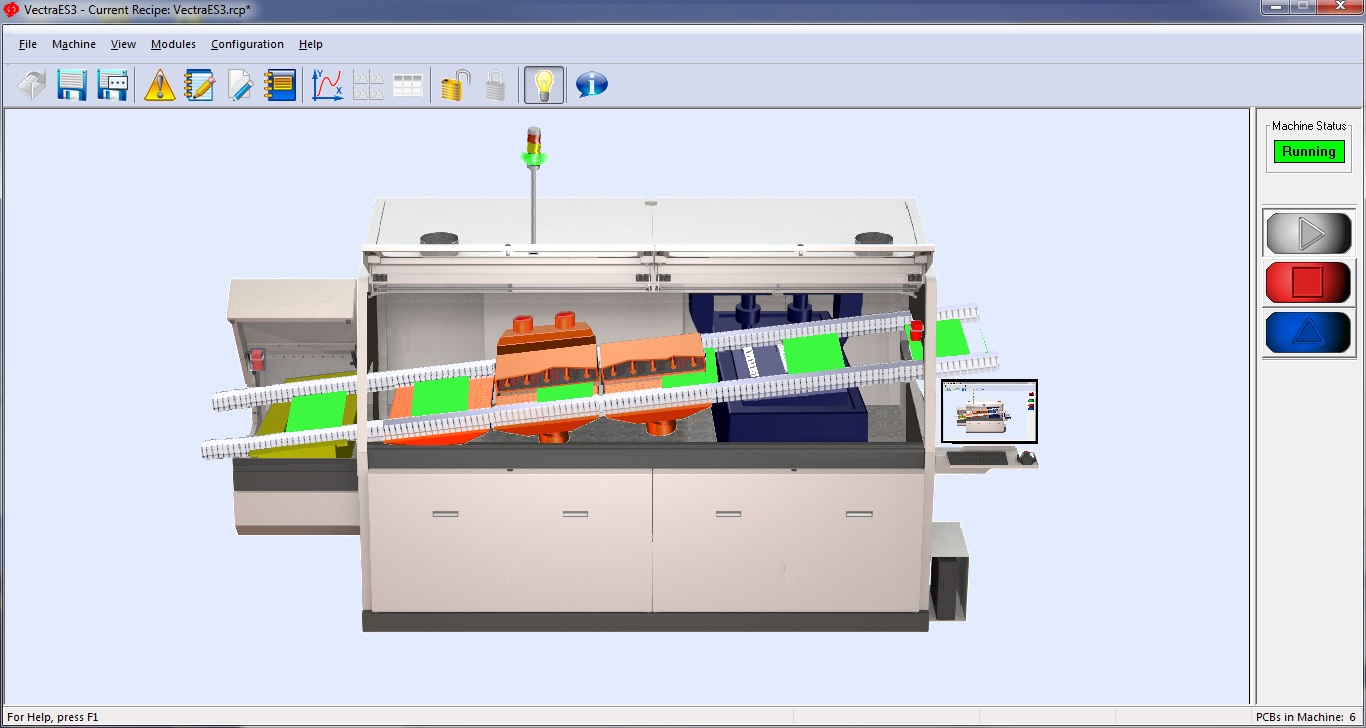Click the grayed table grid icon
Image resolution: width=1366 pixels, height=728 pixels.
(408, 85)
